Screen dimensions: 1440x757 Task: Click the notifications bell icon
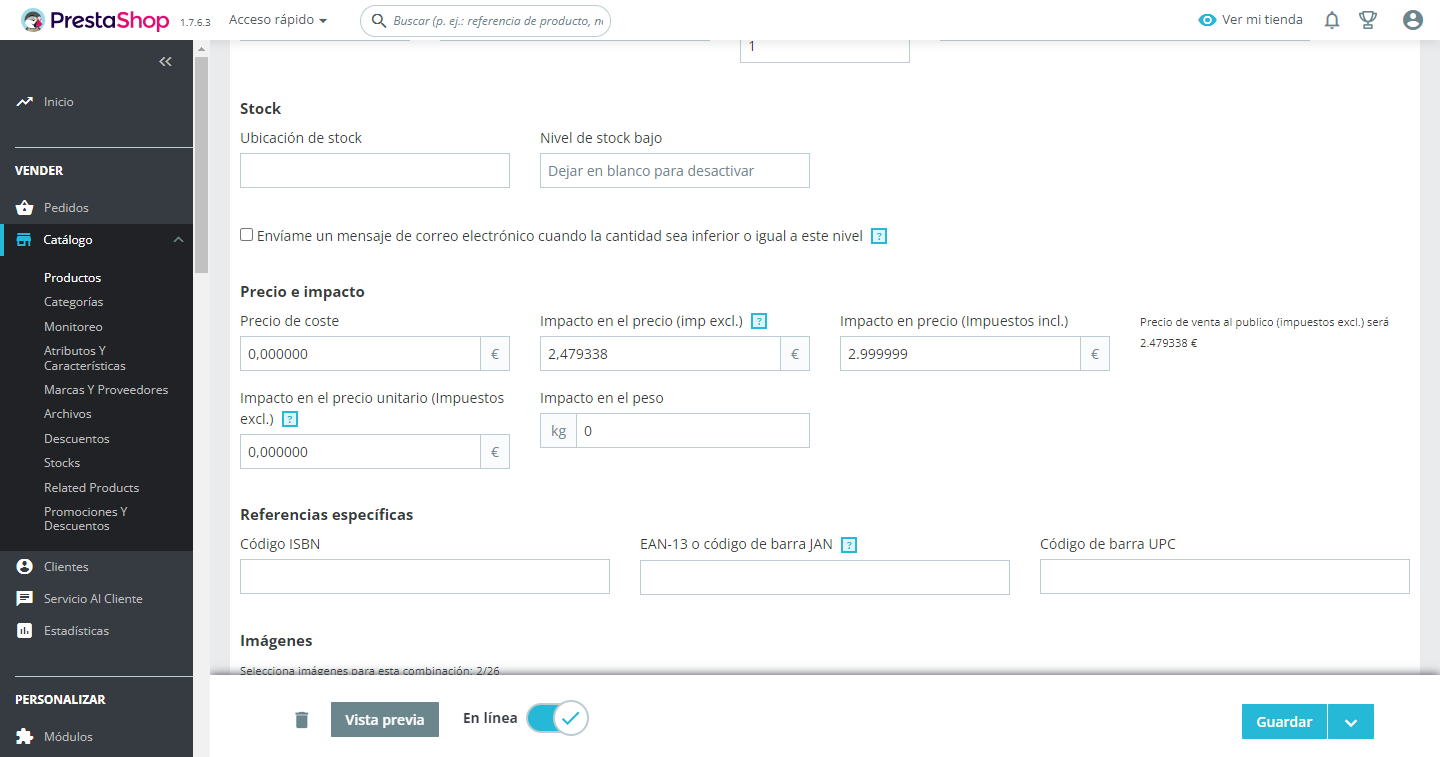coord(1332,20)
